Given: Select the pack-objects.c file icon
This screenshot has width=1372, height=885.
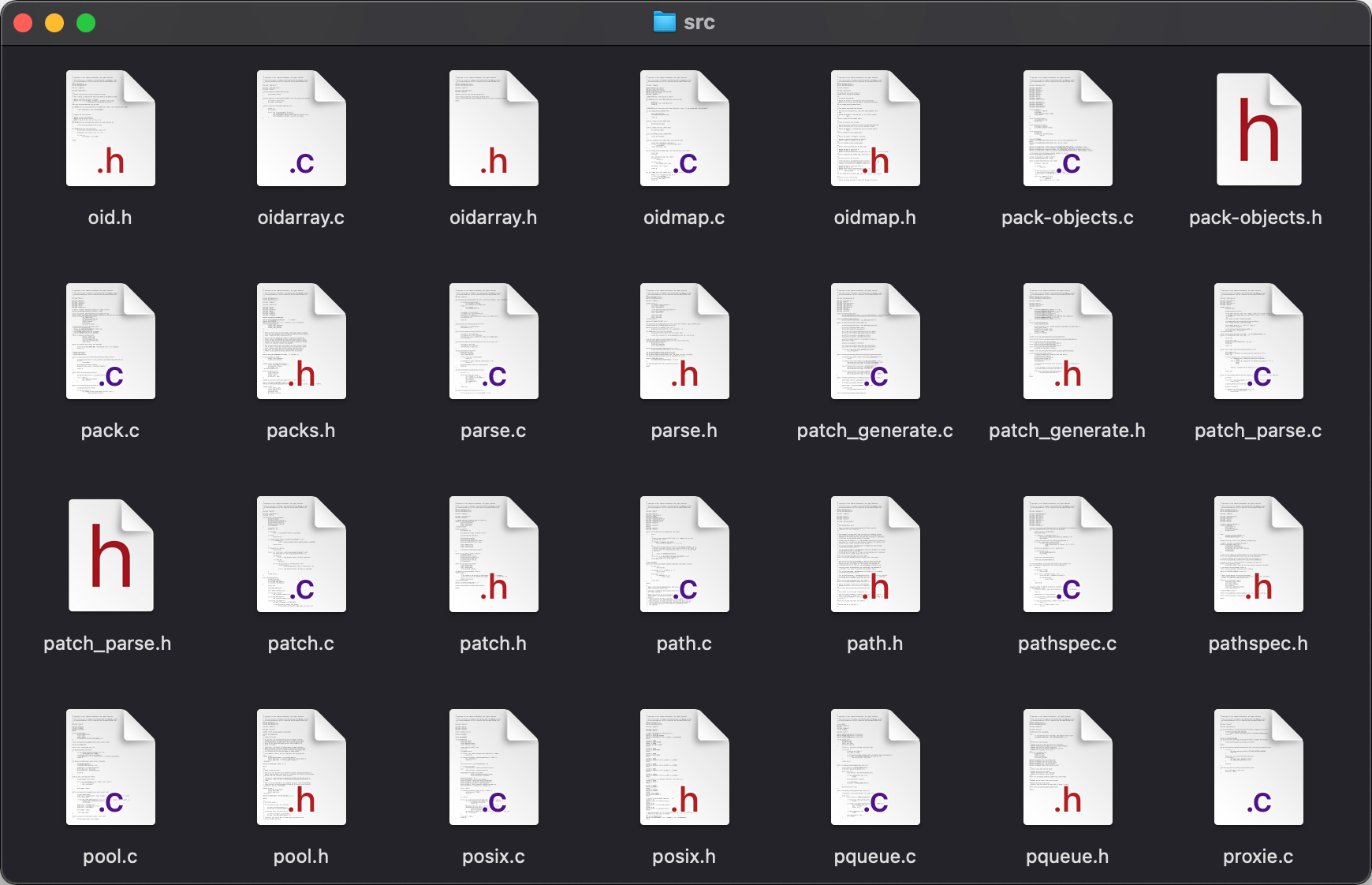Looking at the screenshot, I should pos(1068,129).
